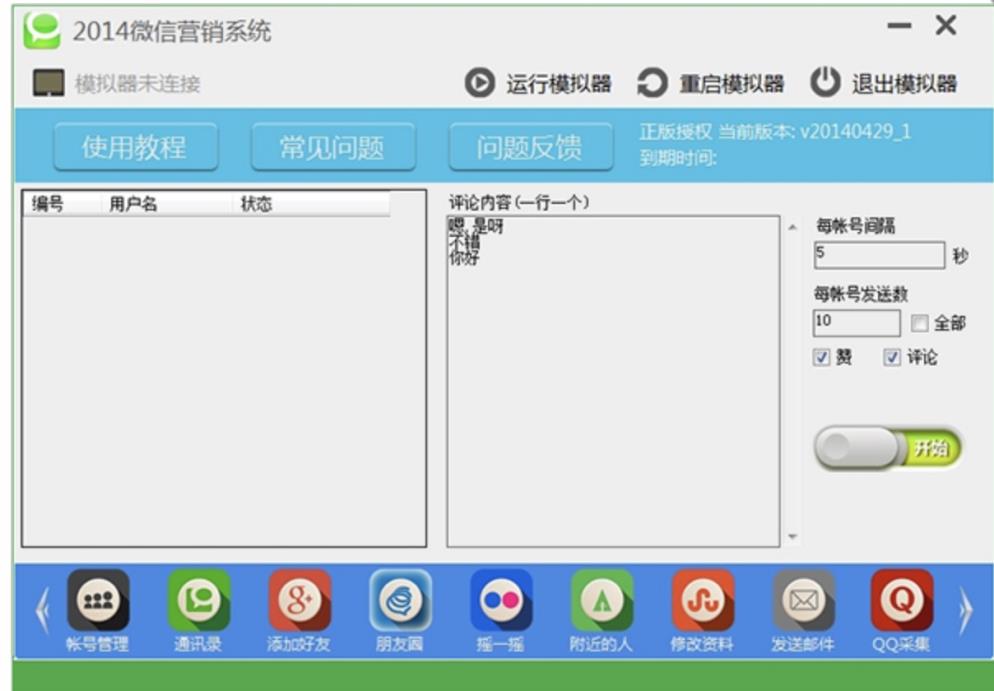994x691 pixels.
Task: Click the 问题反馈 feedback button
Action: point(531,147)
